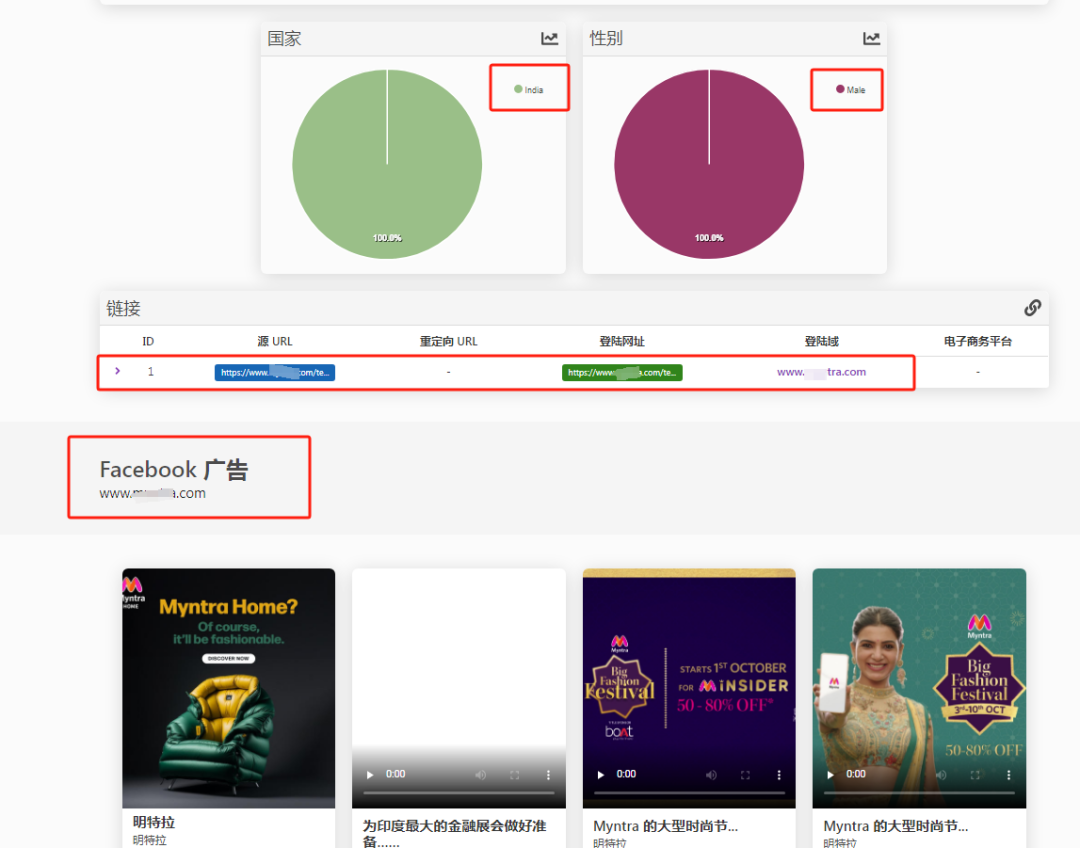Viewport: 1080px width, 848px height.
Task: Toggle the Male legend item
Action: pyautogui.click(x=851, y=90)
